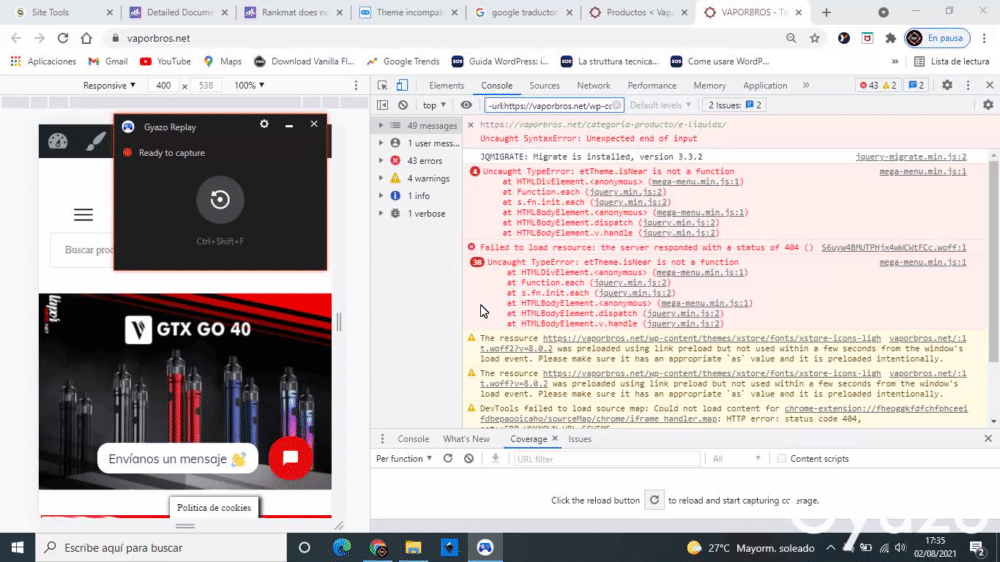This screenshot has height=562, width=1000.
Task: Click the export coverage download icon
Action: point(495,459)
